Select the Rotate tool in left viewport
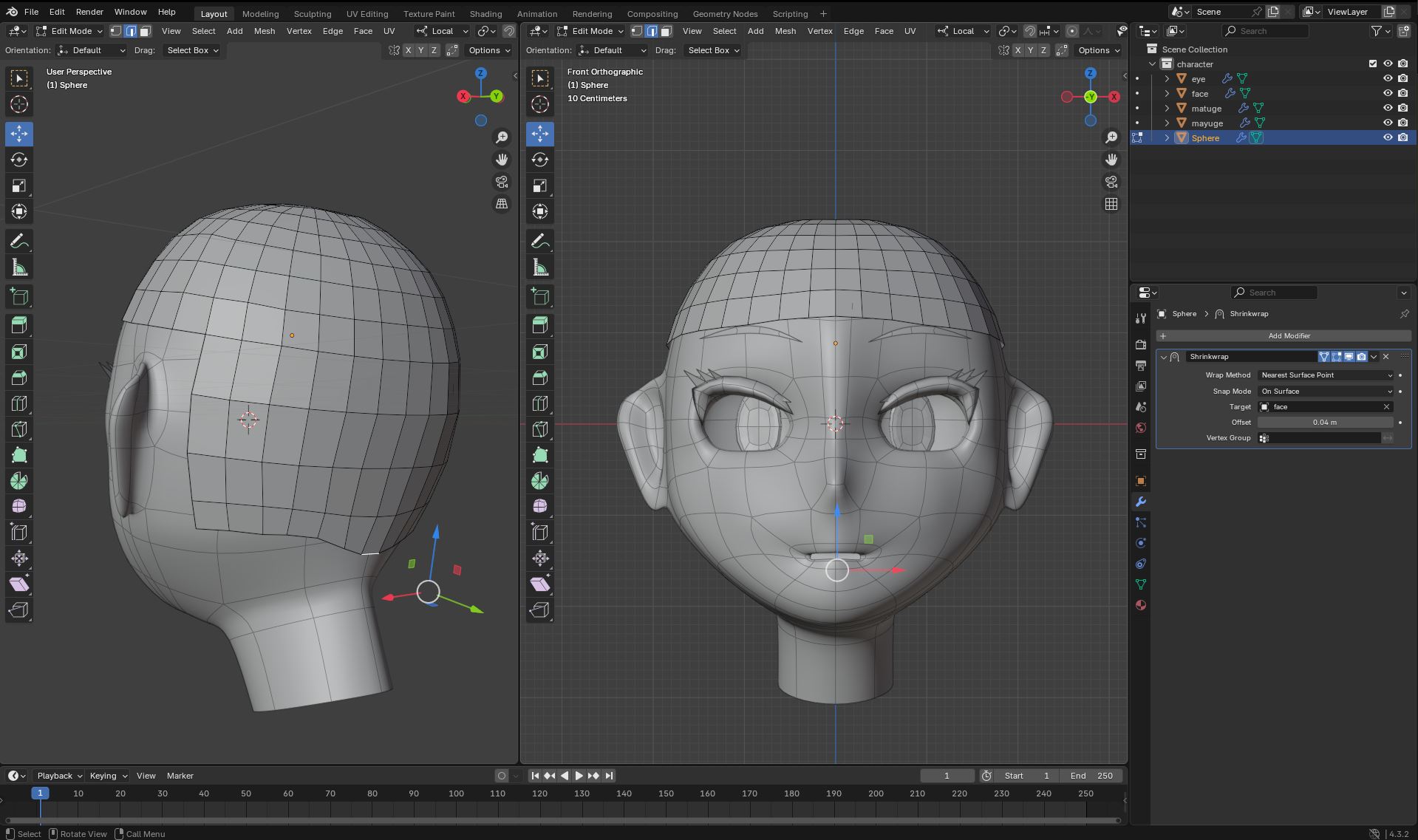Screen dimensions: 1418x840 (19, 160)
